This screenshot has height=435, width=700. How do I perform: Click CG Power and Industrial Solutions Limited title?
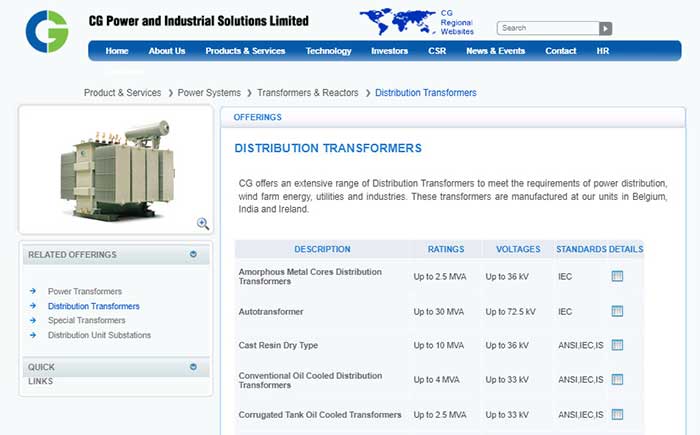point(199,21)
